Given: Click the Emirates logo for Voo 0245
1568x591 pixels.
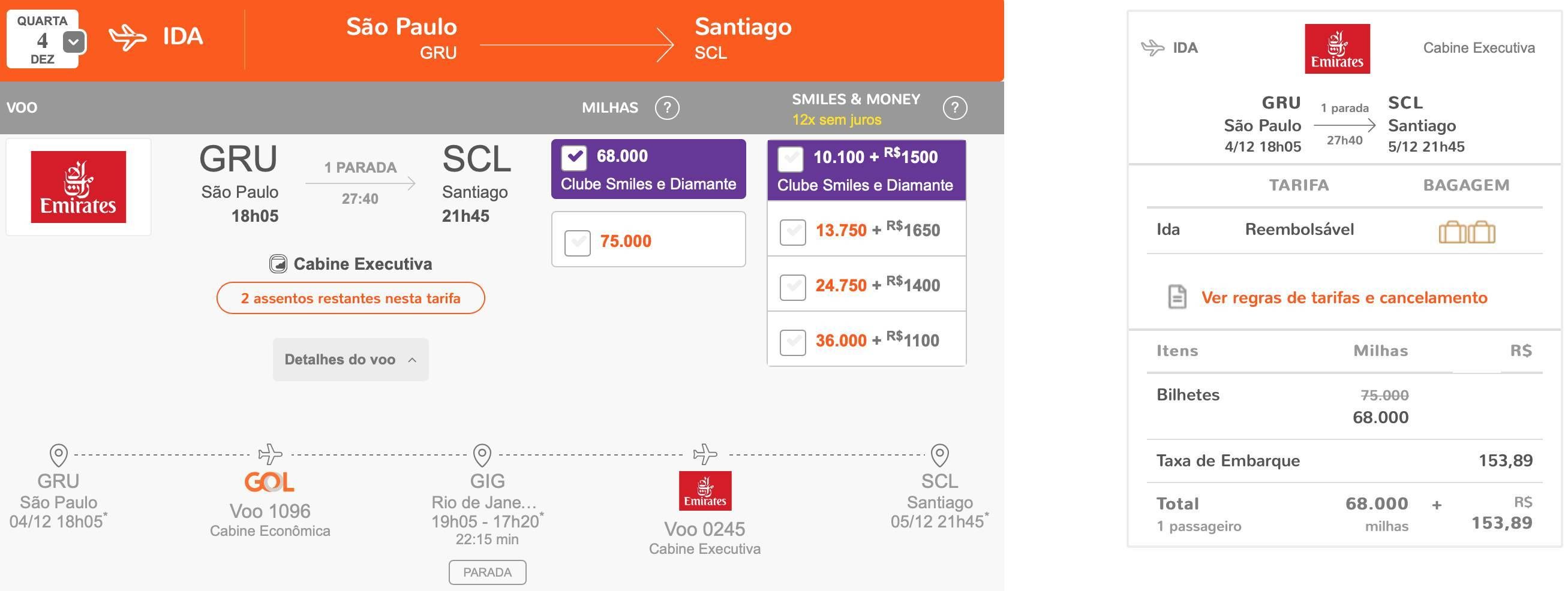Looking at the screenshot, I should click(705, 491).
